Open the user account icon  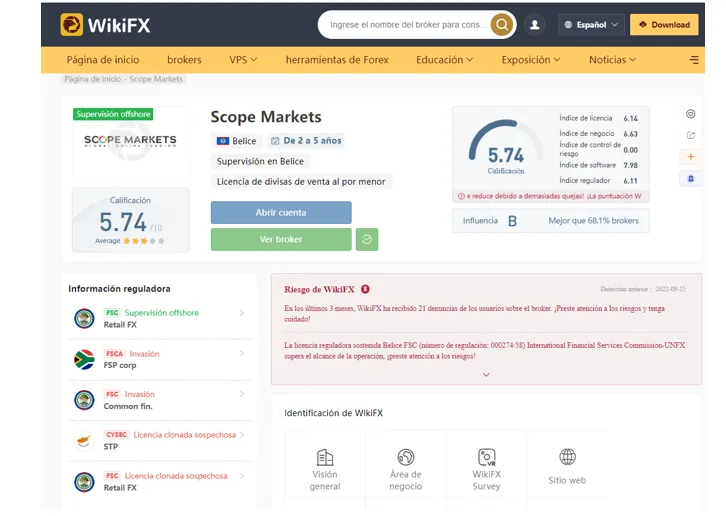coord(534,25)
